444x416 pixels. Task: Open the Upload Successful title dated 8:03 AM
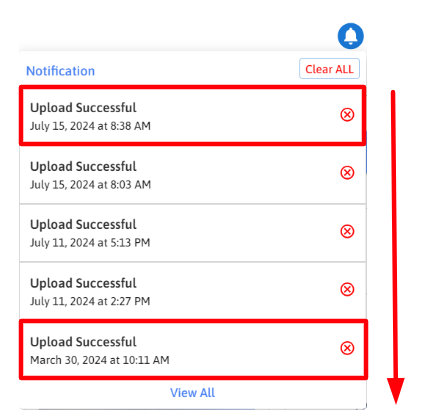[x=83, y=167]
